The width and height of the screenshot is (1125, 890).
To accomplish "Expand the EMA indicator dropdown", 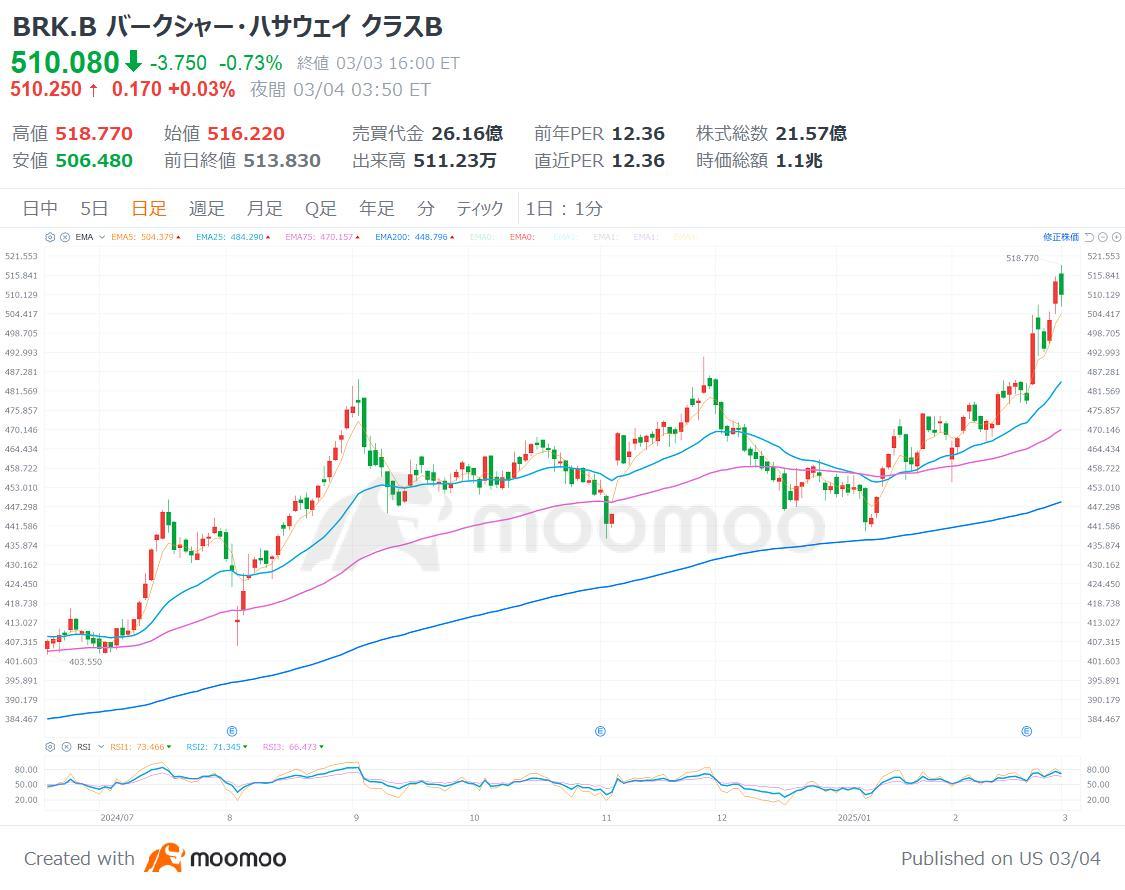I will [102, 237].
